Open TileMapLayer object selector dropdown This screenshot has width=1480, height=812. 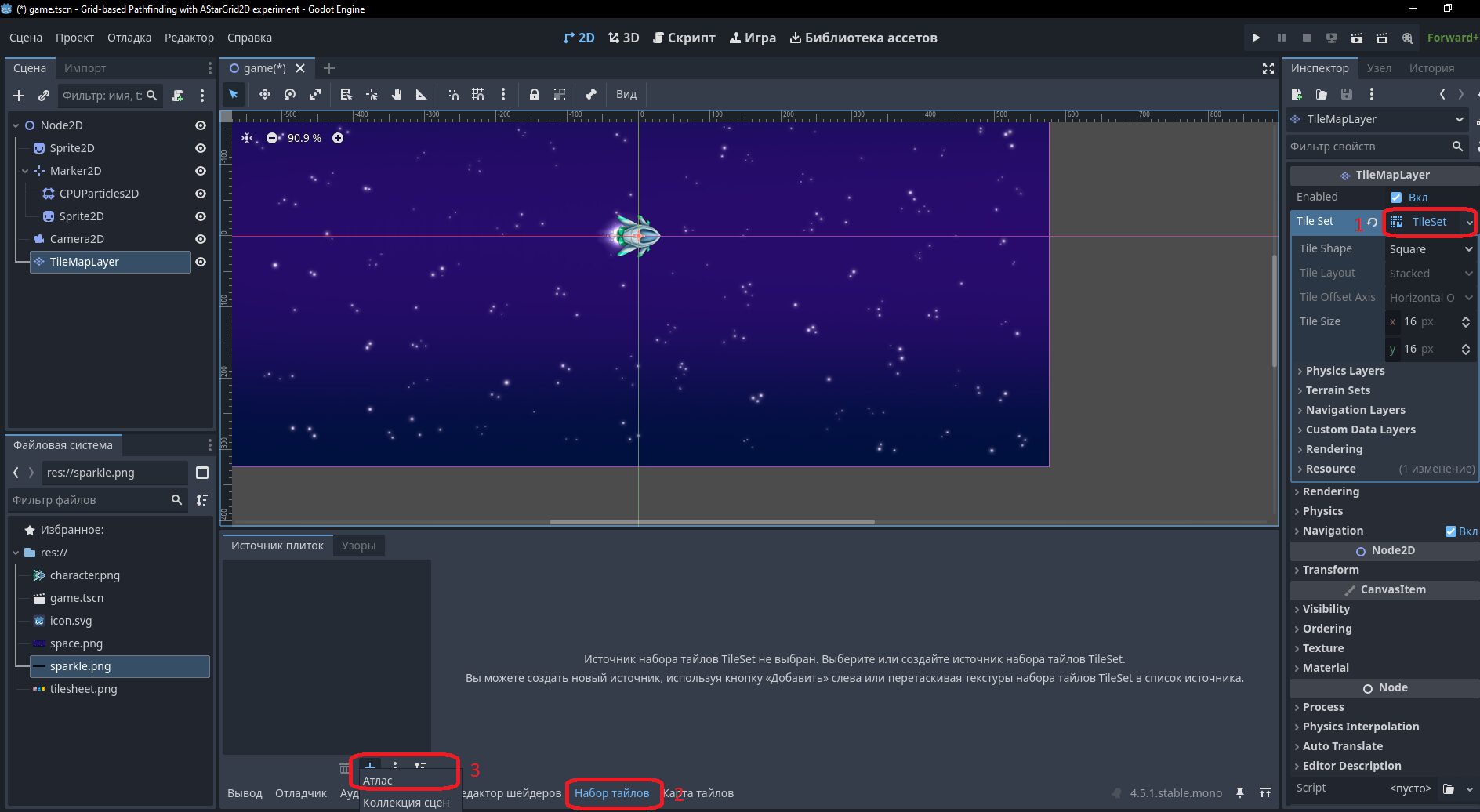(x=1377, y=119)
